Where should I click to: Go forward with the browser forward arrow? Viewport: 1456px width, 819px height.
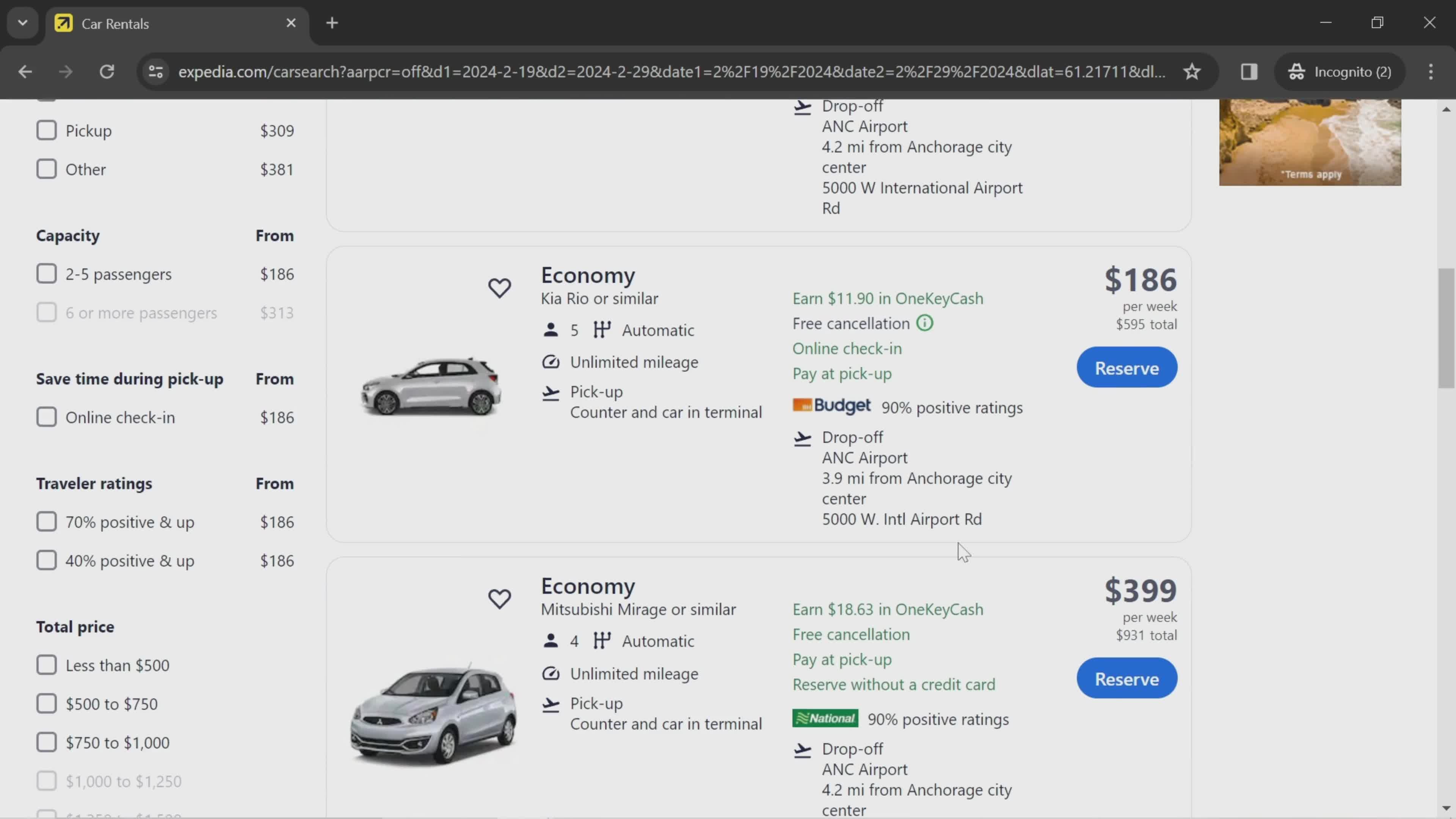click(x=66, y=72)
